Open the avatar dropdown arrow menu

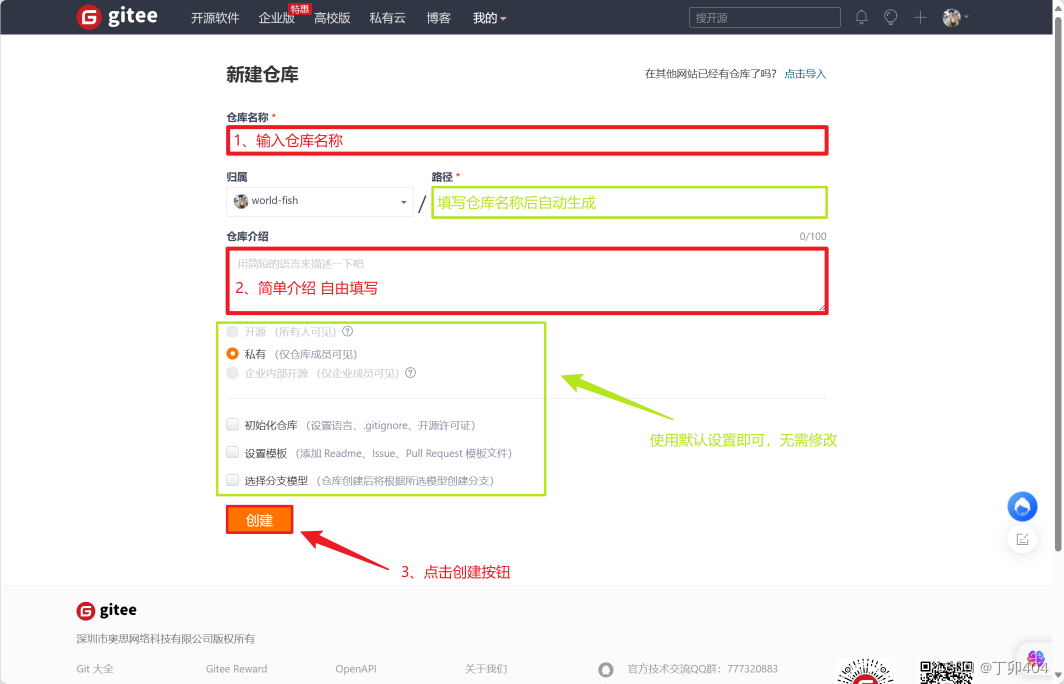pos(968,17)
